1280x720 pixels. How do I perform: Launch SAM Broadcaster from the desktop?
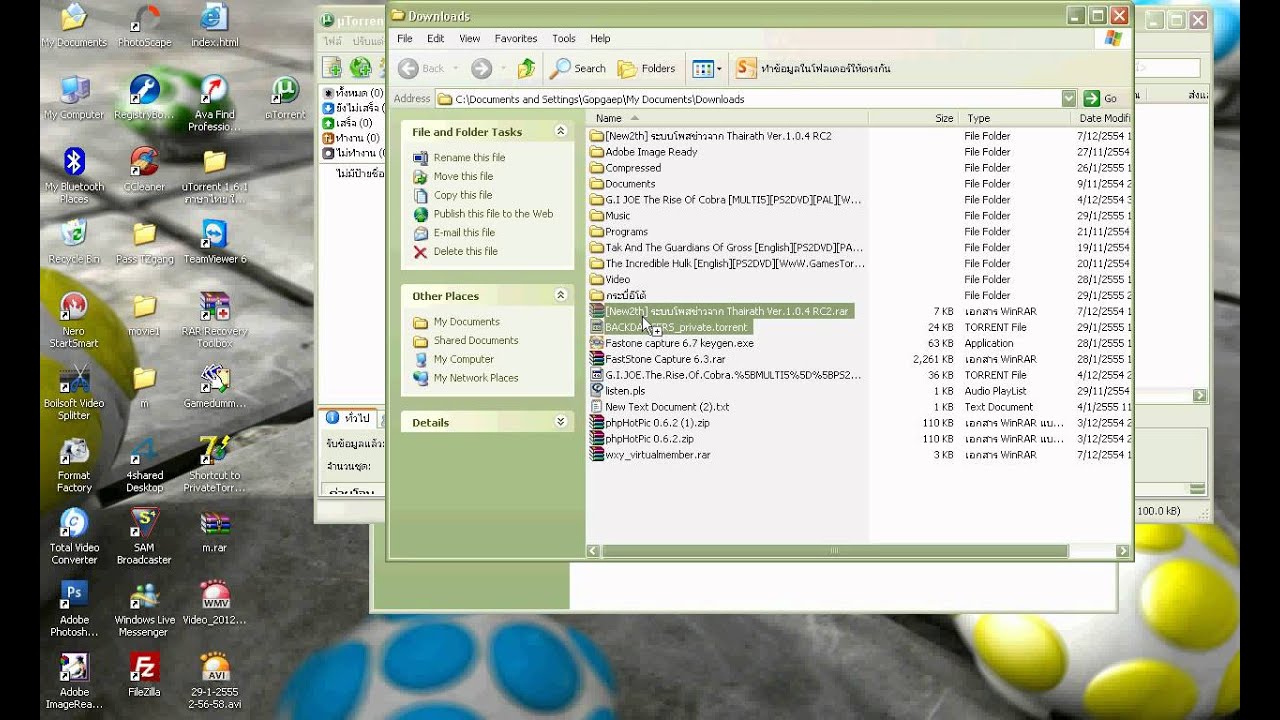(144, 536)
